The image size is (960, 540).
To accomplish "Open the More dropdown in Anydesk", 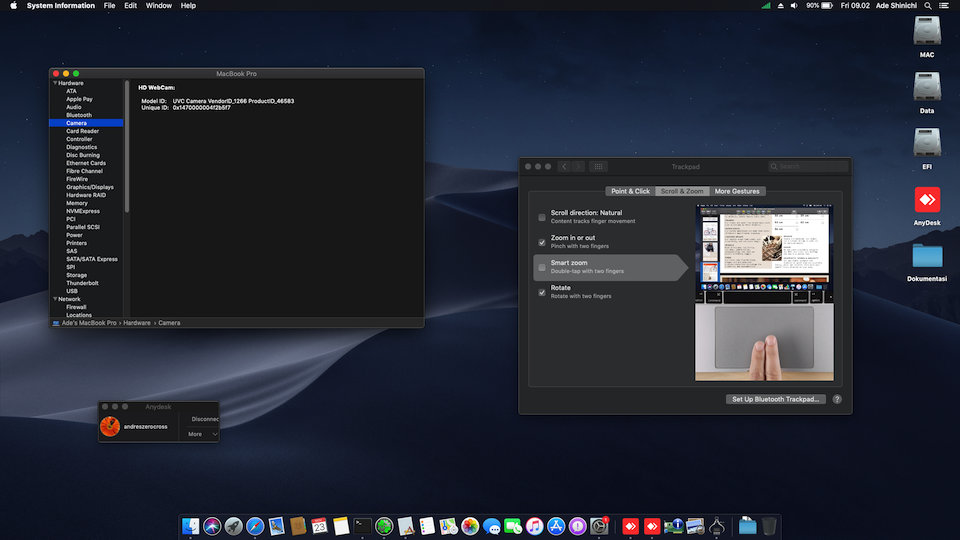I will click(x=200, y=434).
